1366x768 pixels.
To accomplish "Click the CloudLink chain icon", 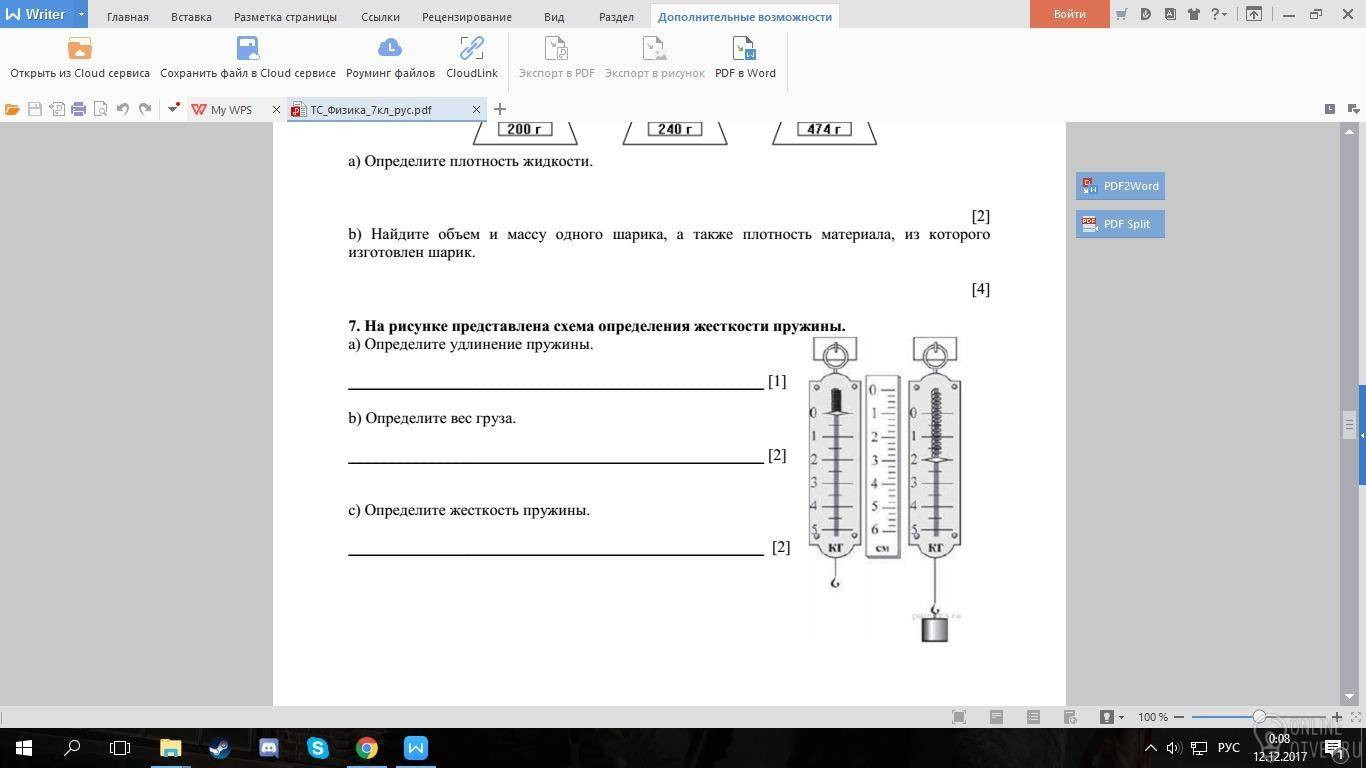I will (471, 49).
